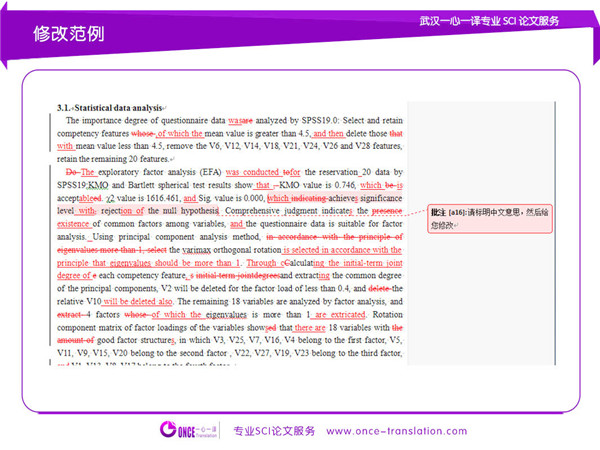Screen dimensions: 600x450
Task: Click the inserted words 'are extricated'
Action: pyautogui.click(x=340, y=315)
